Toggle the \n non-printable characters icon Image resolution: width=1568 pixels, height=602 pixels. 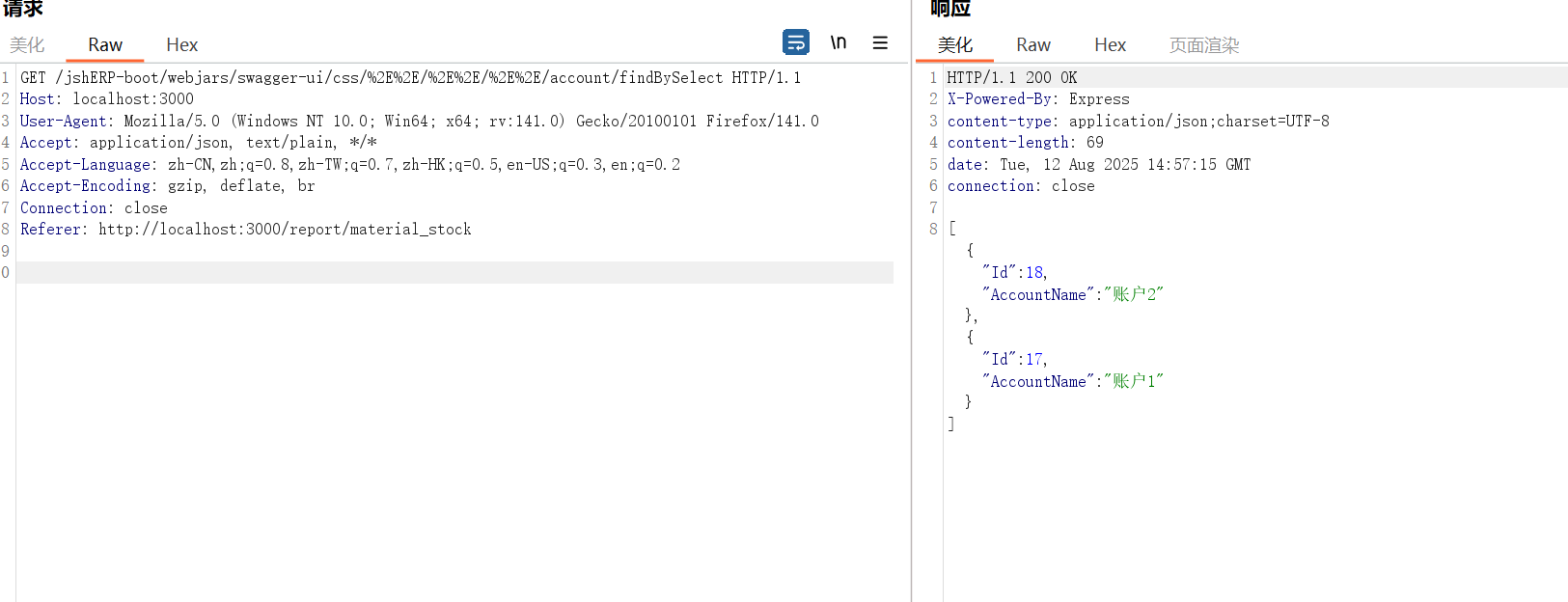point(839,42)
